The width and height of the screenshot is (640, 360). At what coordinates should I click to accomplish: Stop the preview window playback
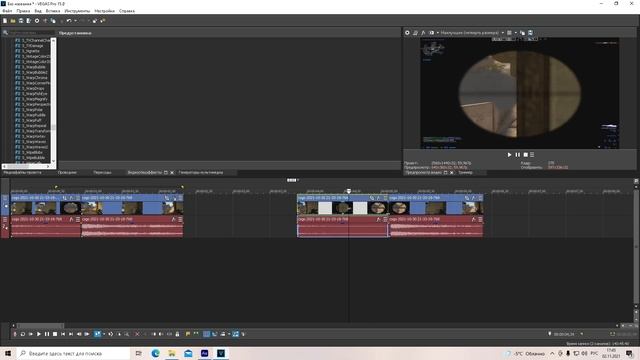(x=526, y=155)
